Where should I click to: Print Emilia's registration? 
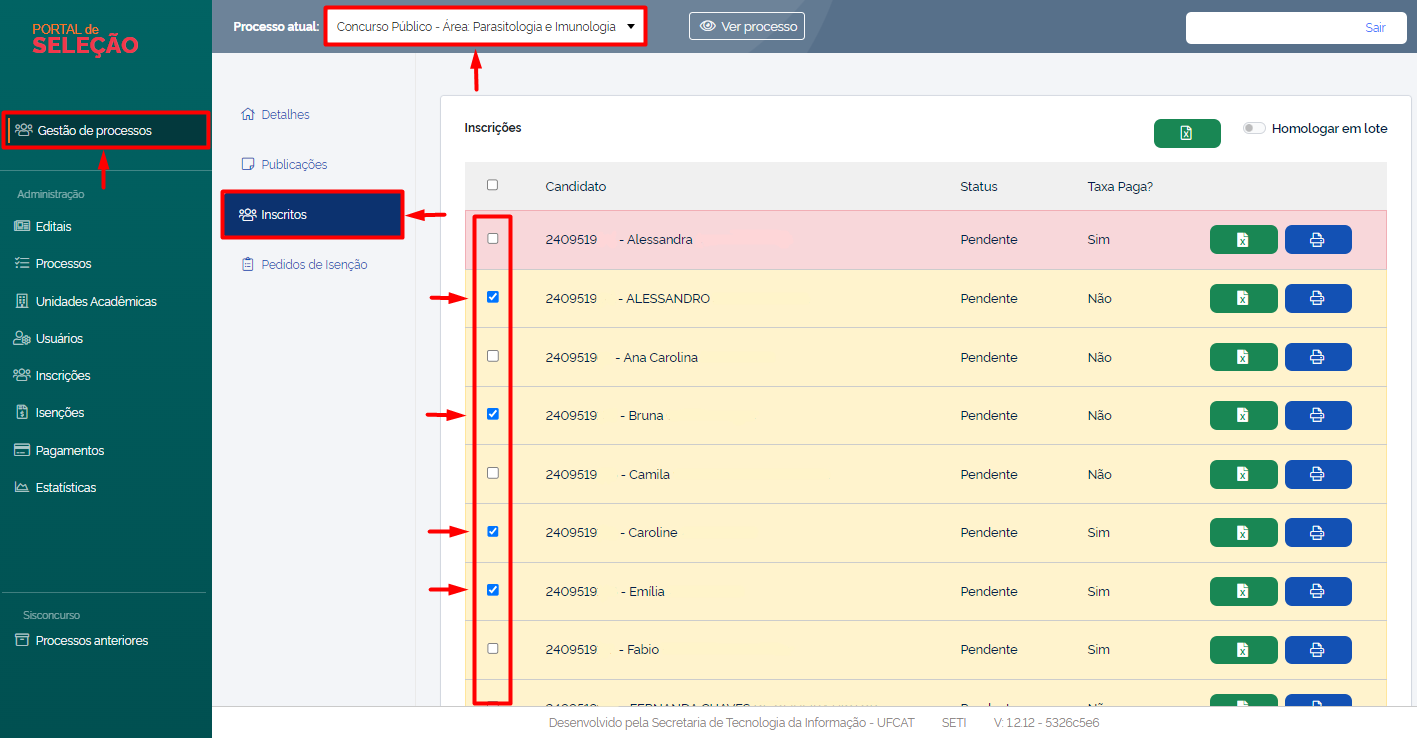tap(1318, 591)
